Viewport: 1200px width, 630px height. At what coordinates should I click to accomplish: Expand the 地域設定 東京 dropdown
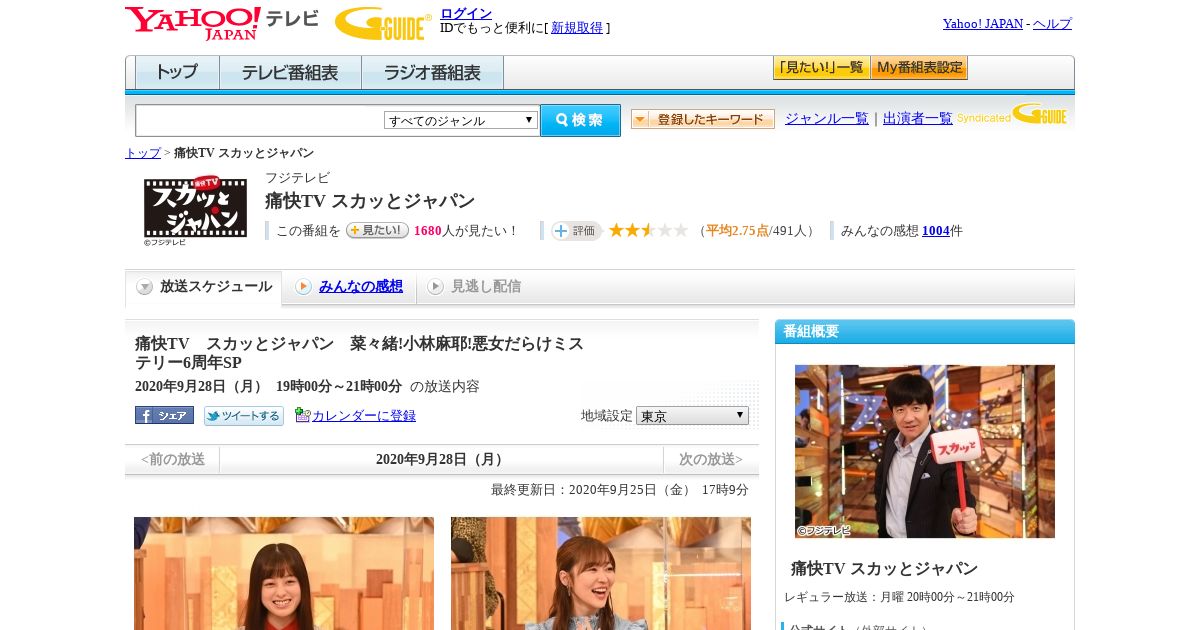pos(692,415)
